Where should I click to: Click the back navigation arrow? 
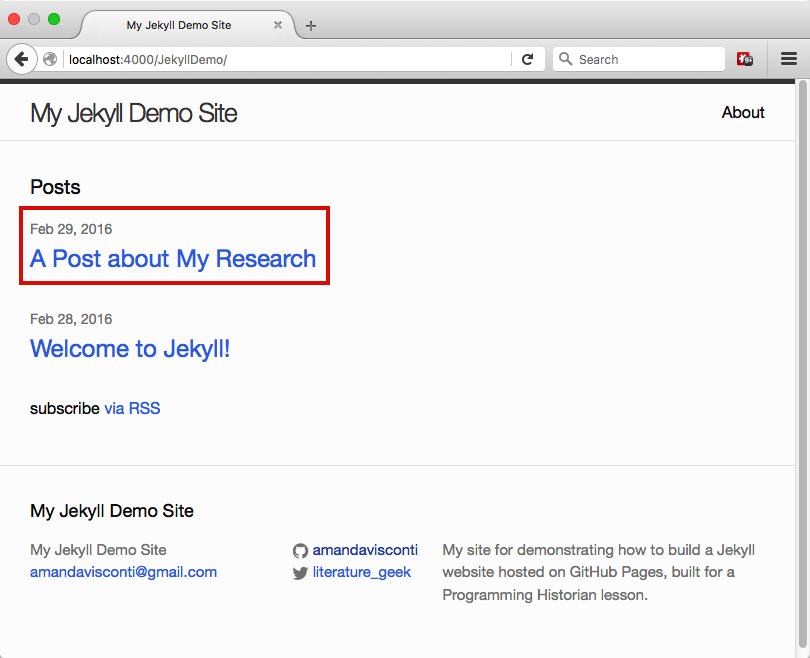coord(22,58)
